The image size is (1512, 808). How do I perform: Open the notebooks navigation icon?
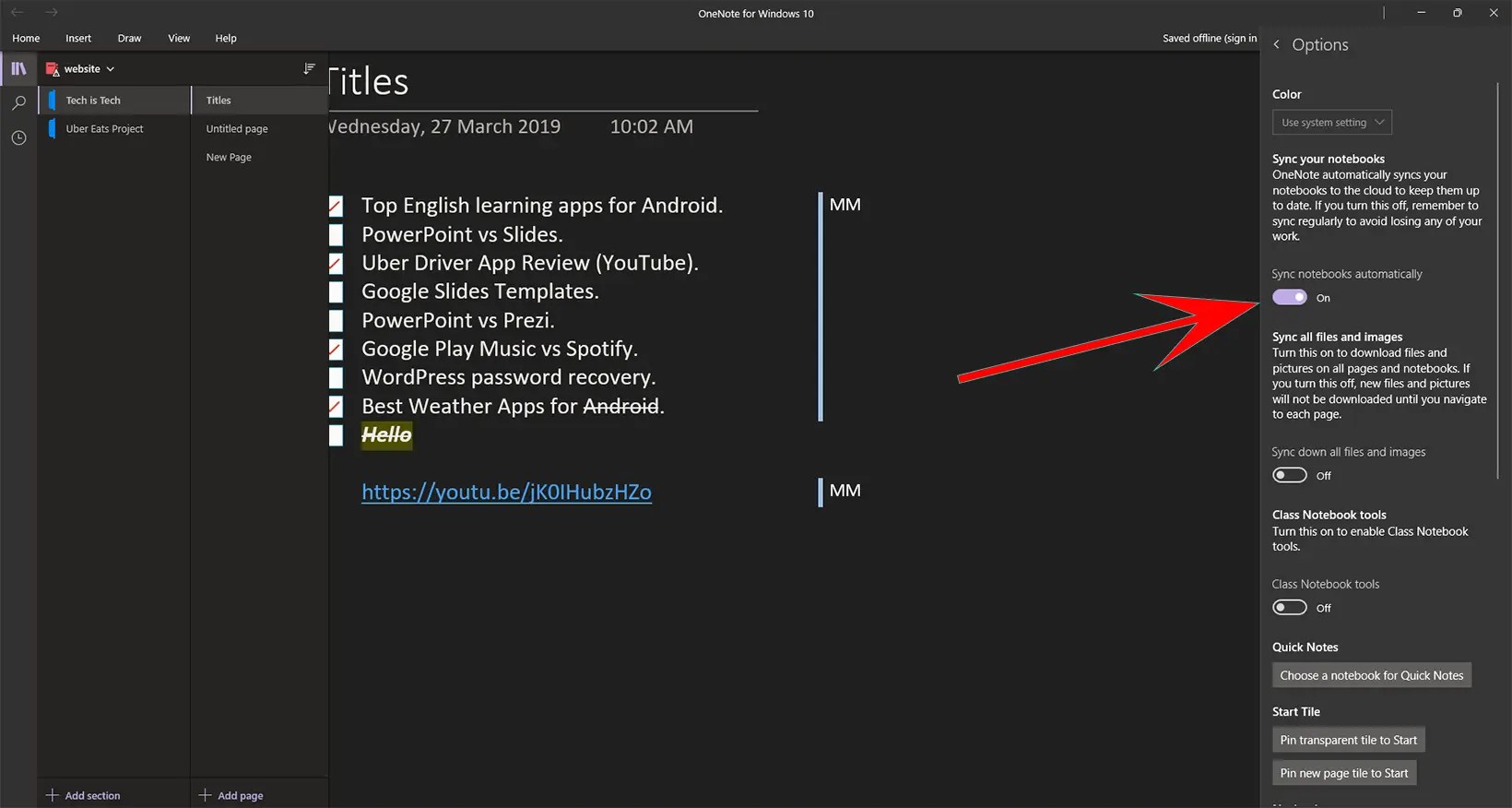[18, 68]
